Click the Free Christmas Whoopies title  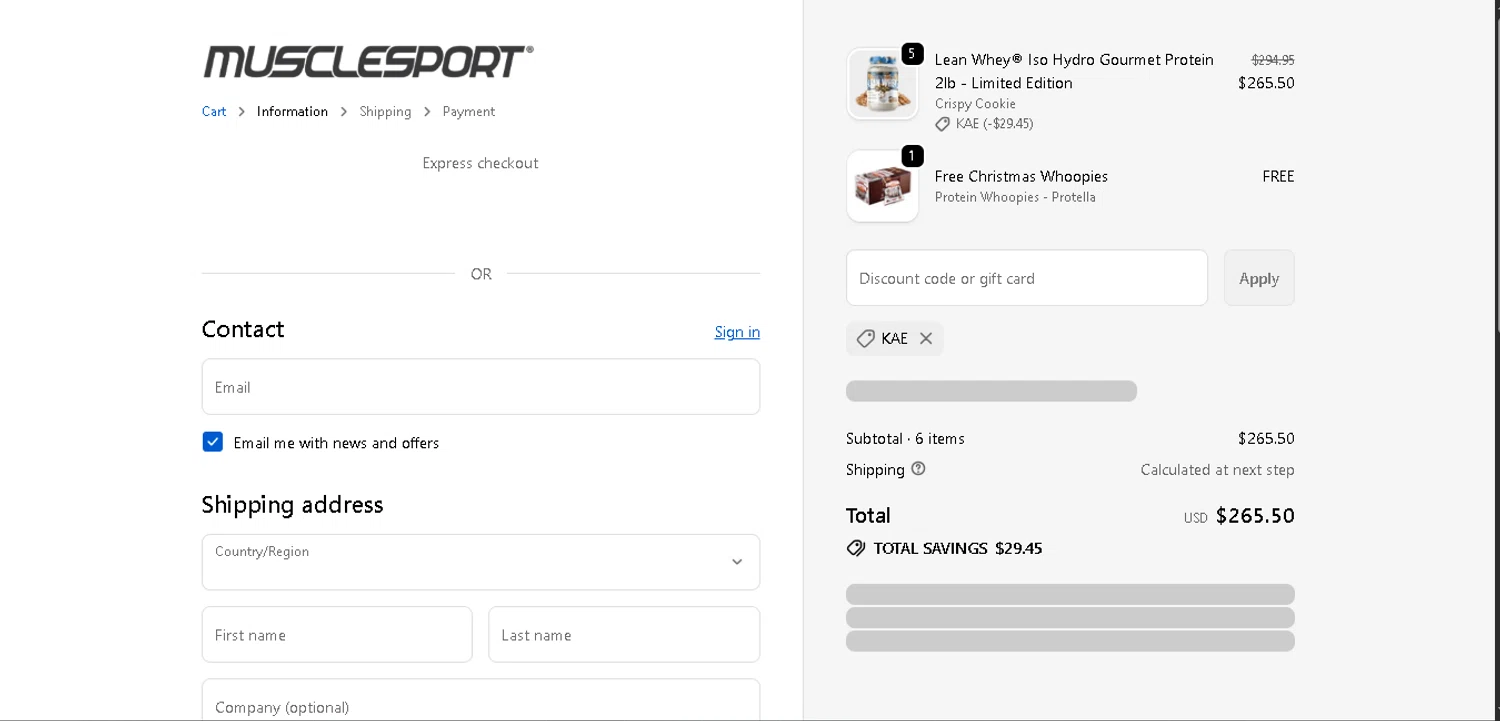1021,176
